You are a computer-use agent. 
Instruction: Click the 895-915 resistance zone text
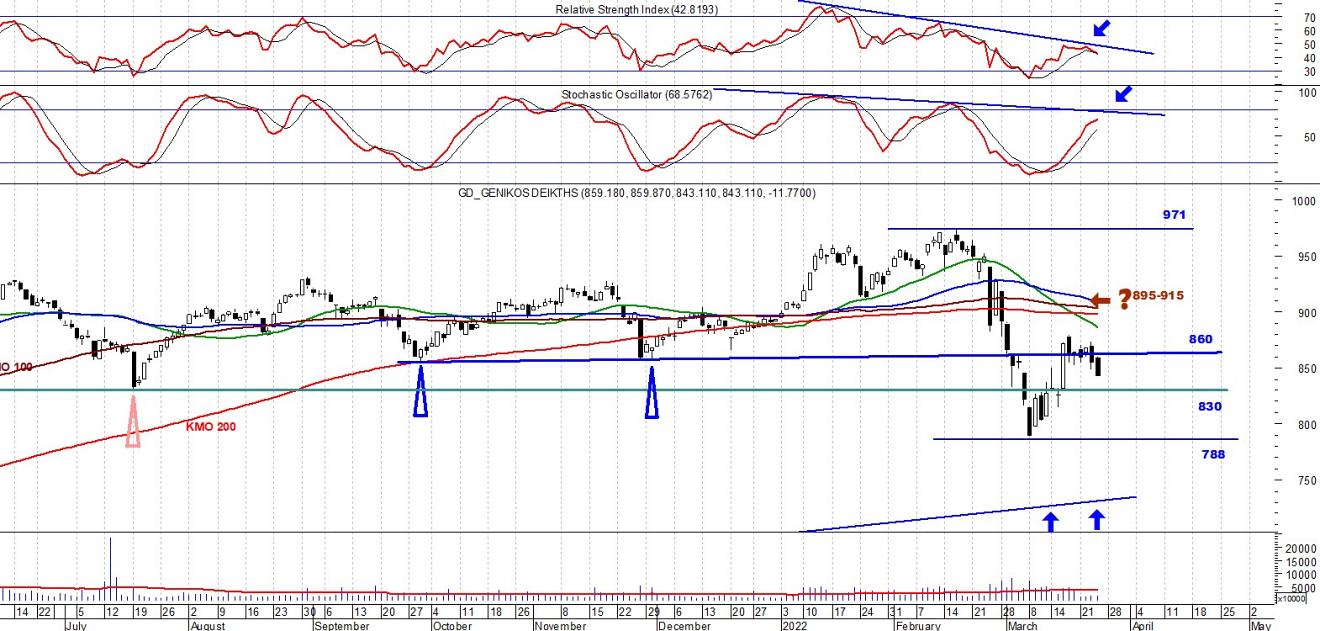pos(1157,297)
